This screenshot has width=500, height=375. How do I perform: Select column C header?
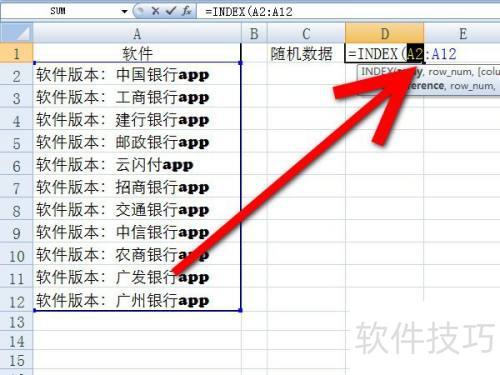306,33
